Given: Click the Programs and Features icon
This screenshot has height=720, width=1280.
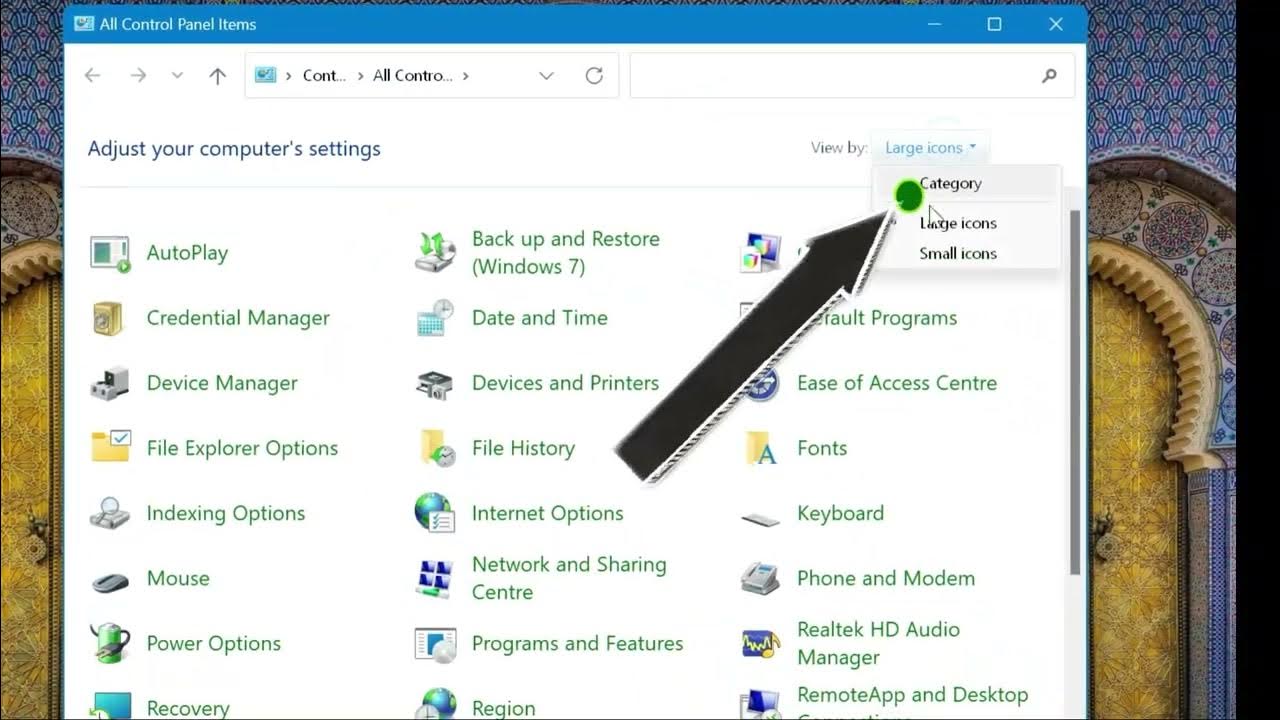Looking at the screenshot, I should 435,644.
